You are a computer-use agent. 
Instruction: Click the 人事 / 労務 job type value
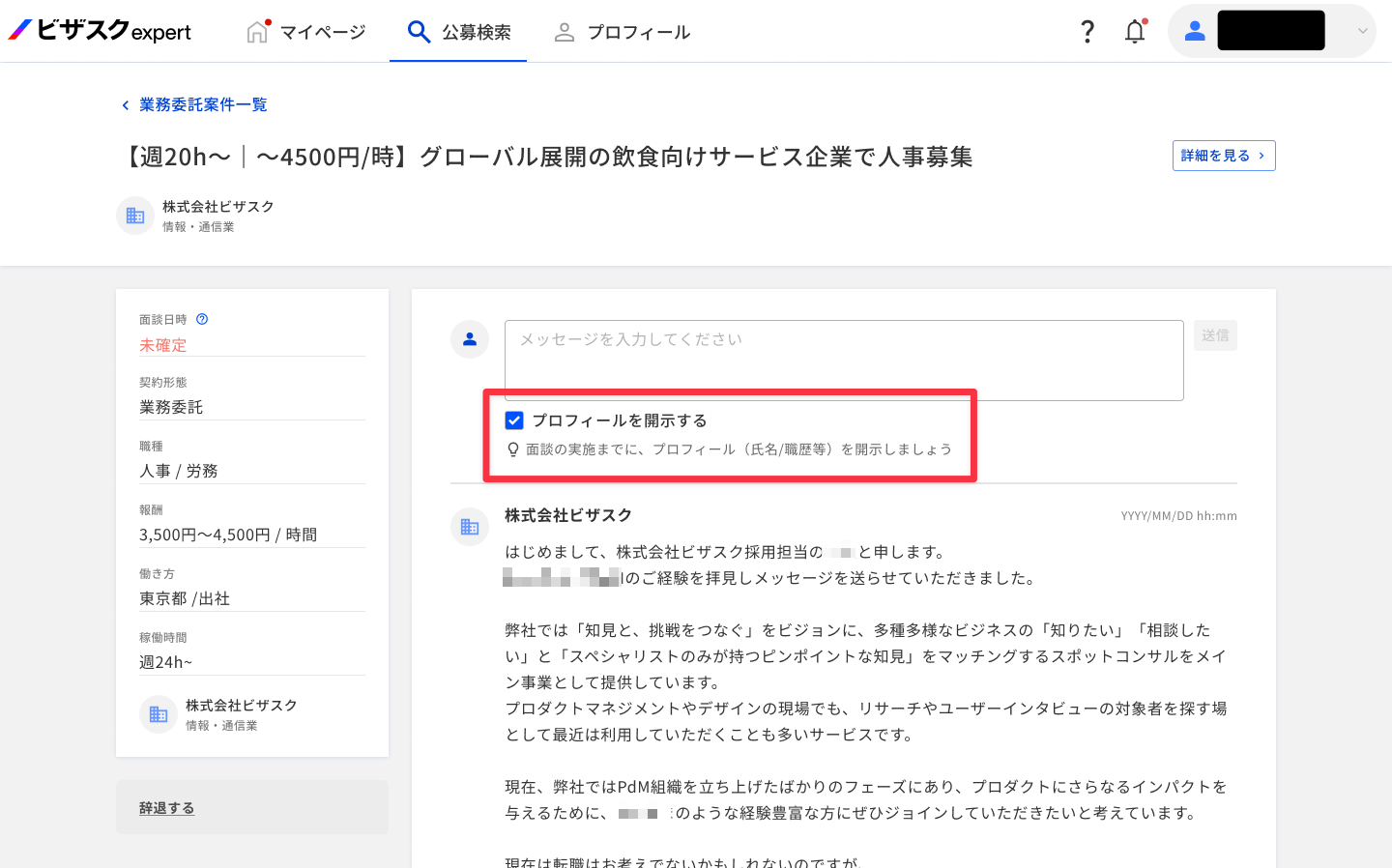tap(179, 471)
